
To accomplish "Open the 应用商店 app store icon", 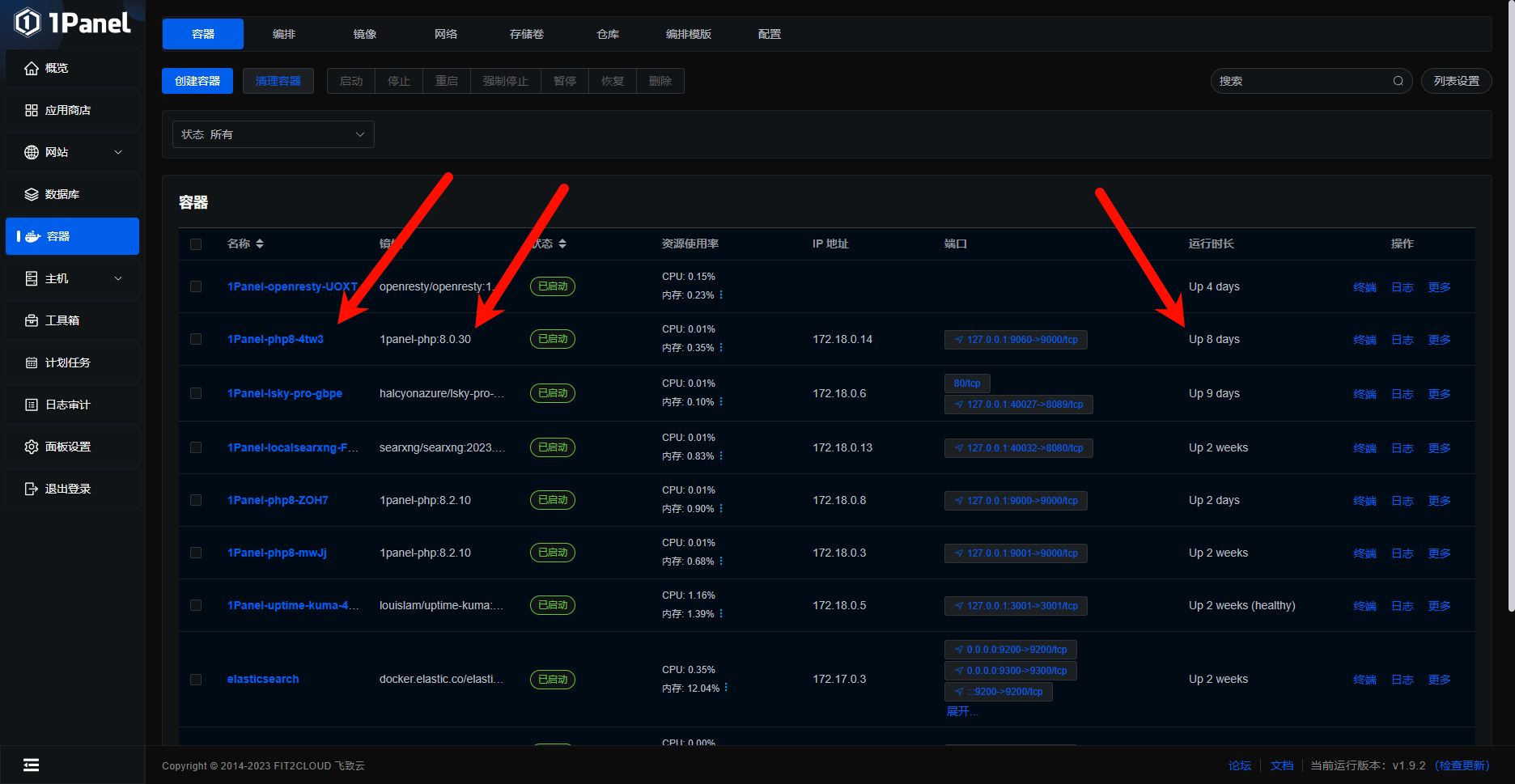I will (32, 110).
